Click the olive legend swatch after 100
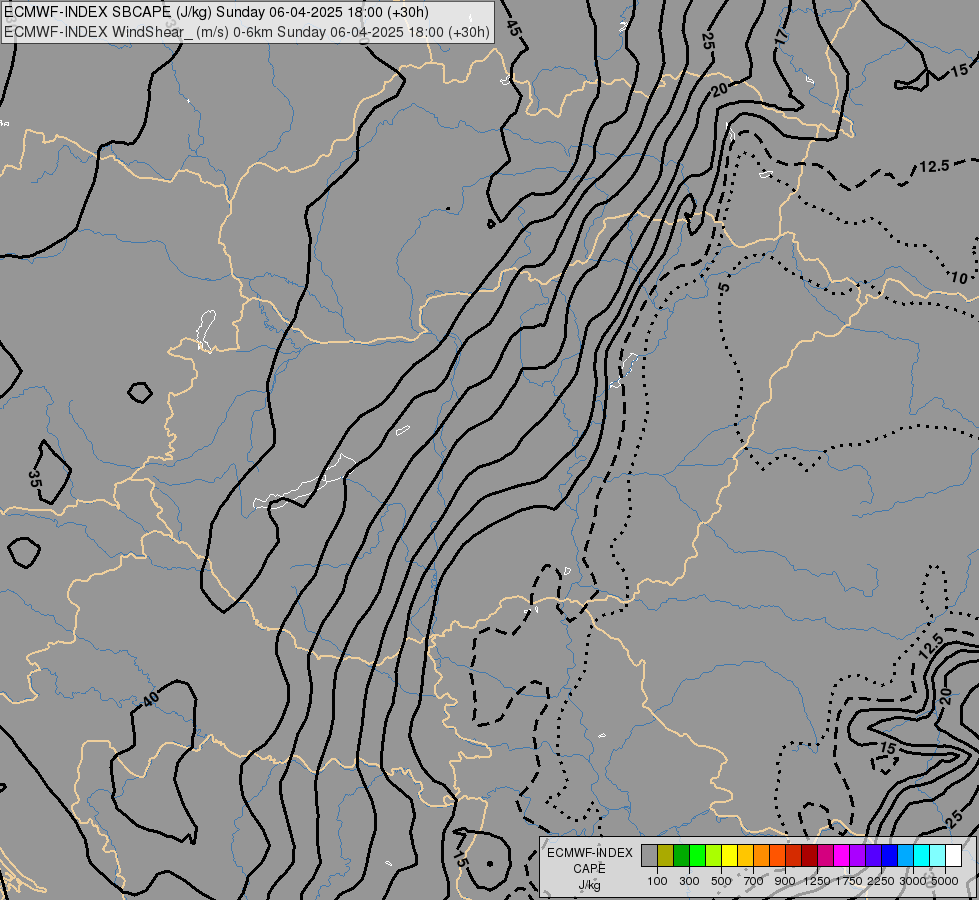 point(666,856)
